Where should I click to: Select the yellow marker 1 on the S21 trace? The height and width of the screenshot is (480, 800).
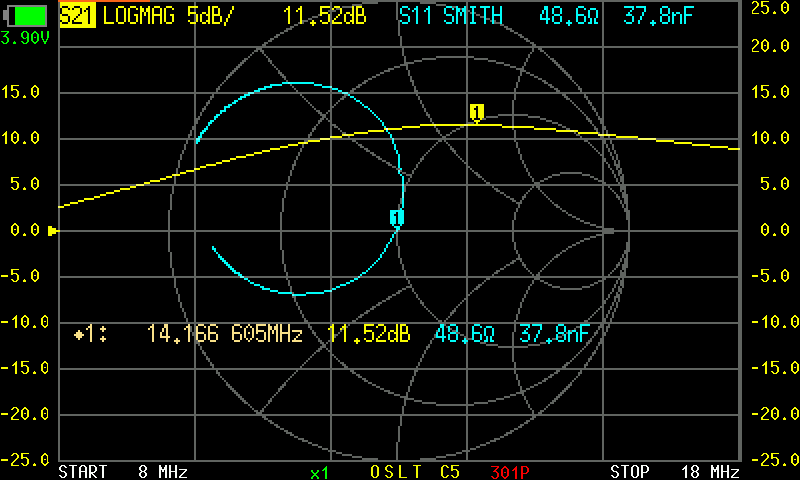pos(477,113)
